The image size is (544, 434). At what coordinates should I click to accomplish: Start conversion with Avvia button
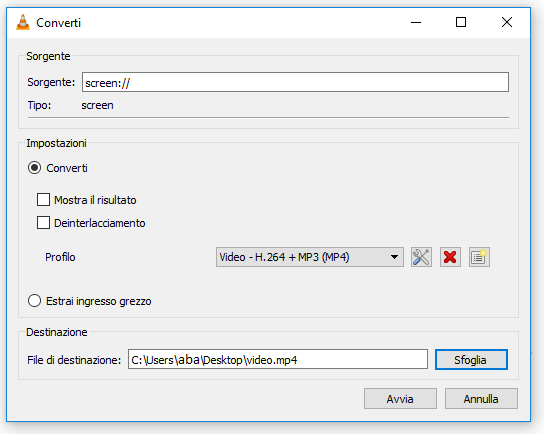tap(400, 399)
